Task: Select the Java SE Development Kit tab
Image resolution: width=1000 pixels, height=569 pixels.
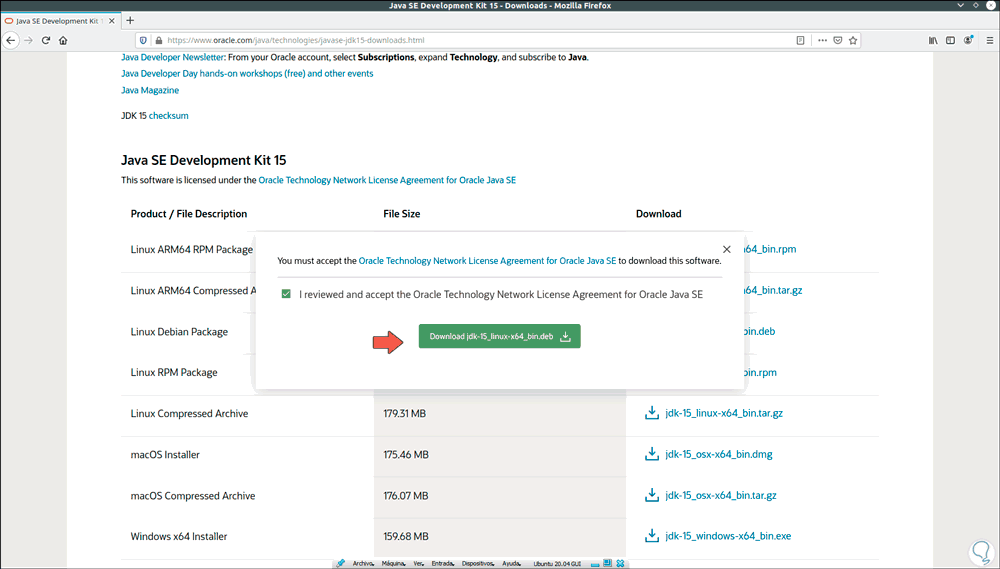Action: 59,20
